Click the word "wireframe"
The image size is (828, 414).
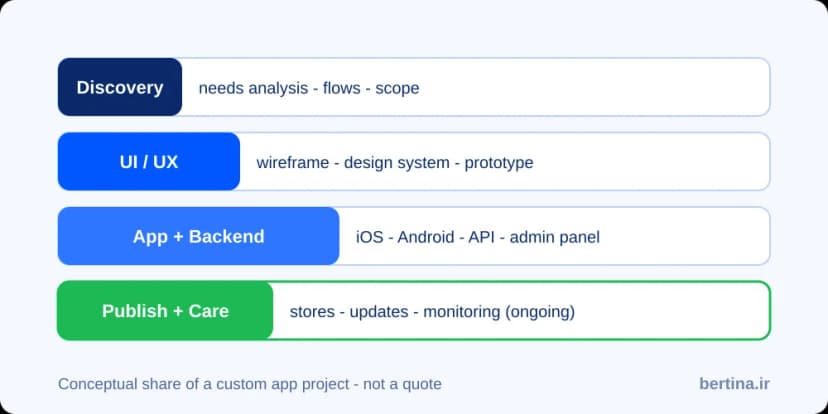(x=293, y=162)
